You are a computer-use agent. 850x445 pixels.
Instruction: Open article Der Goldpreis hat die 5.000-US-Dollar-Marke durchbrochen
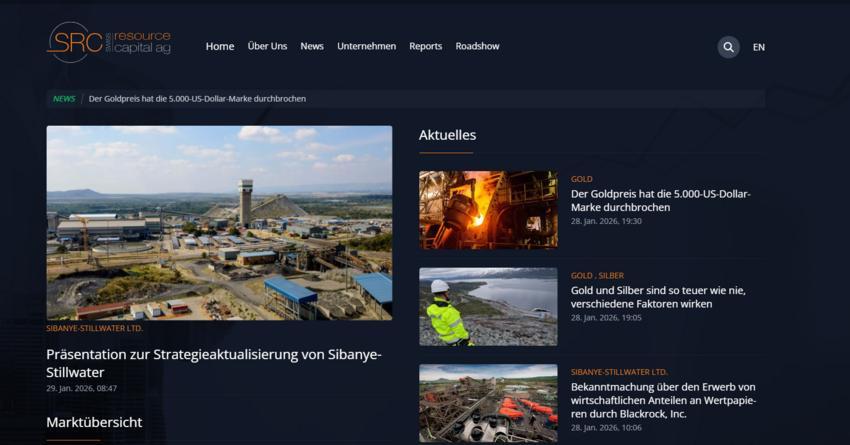point(660,201)
